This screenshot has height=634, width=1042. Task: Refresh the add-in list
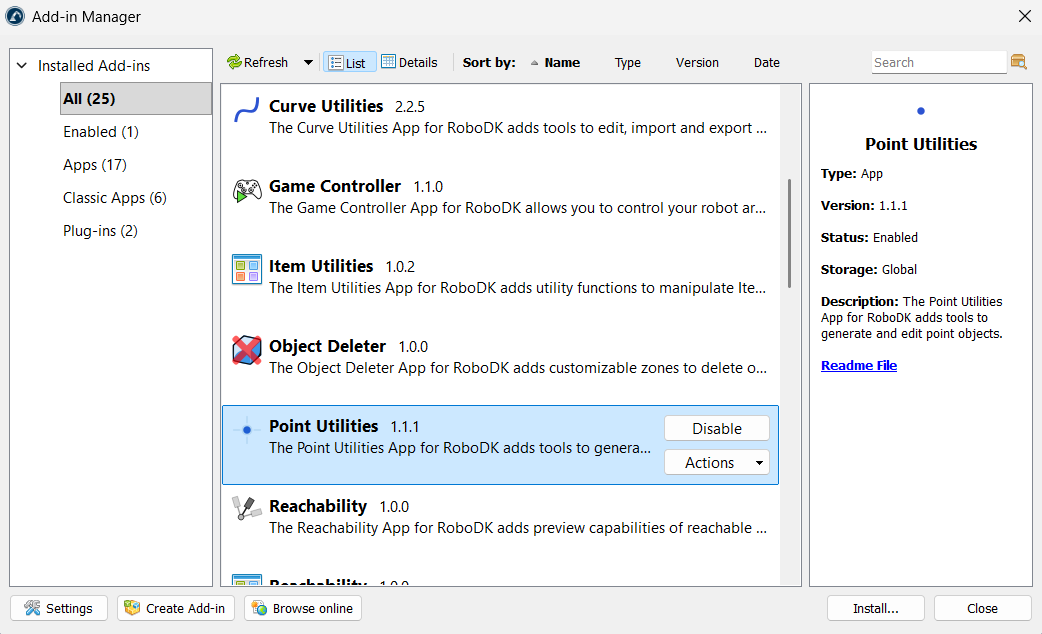(x=258, y=62)
